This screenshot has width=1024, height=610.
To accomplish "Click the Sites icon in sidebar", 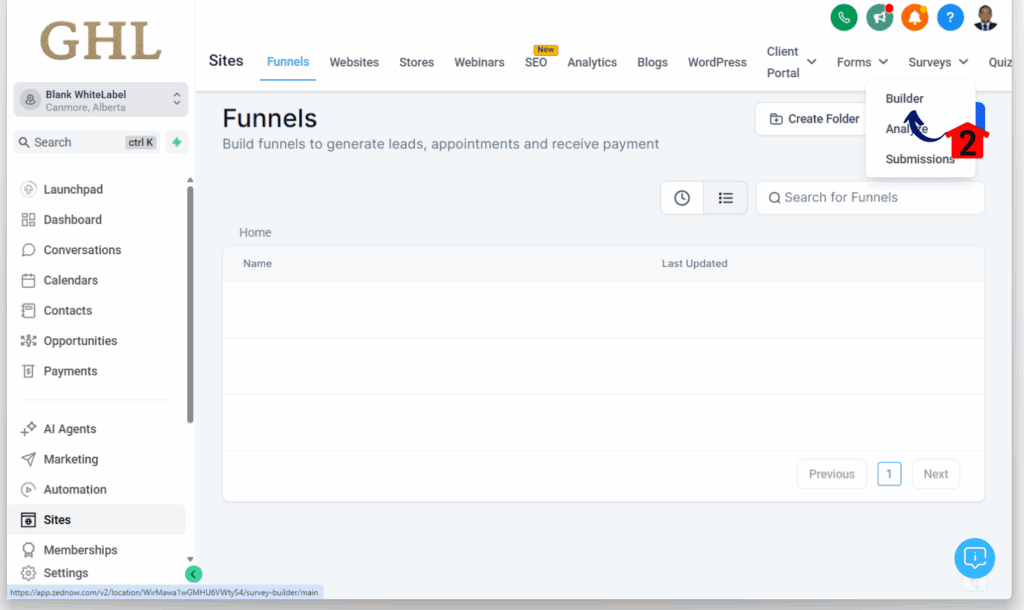I will (28, 520).
